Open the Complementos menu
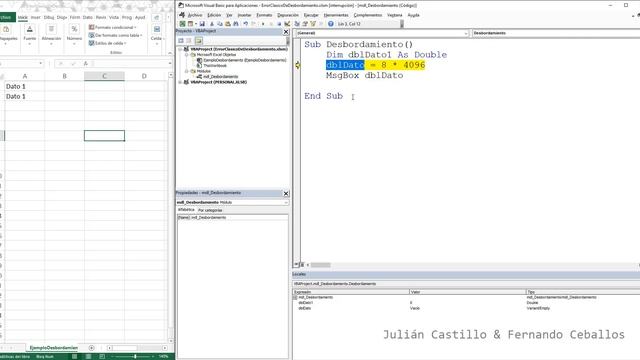 pos(367,15)
